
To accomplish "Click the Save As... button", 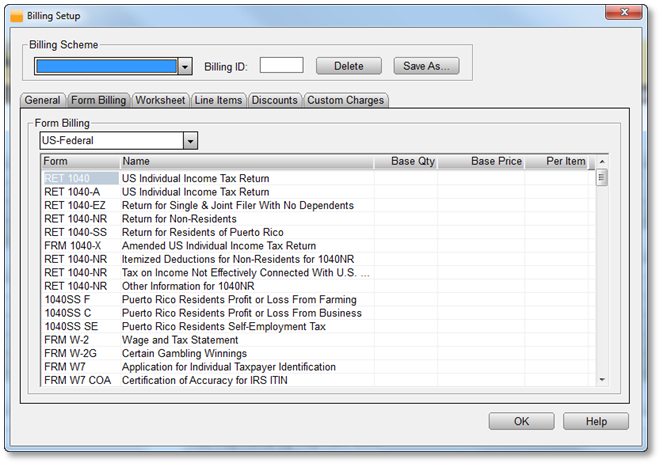I will coord(426,66).
